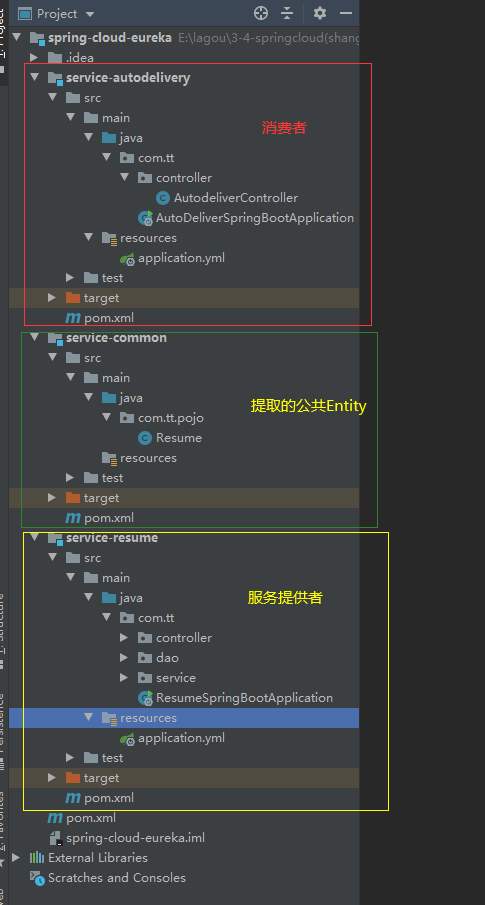Open the Project view dropdown

[89, 13]
